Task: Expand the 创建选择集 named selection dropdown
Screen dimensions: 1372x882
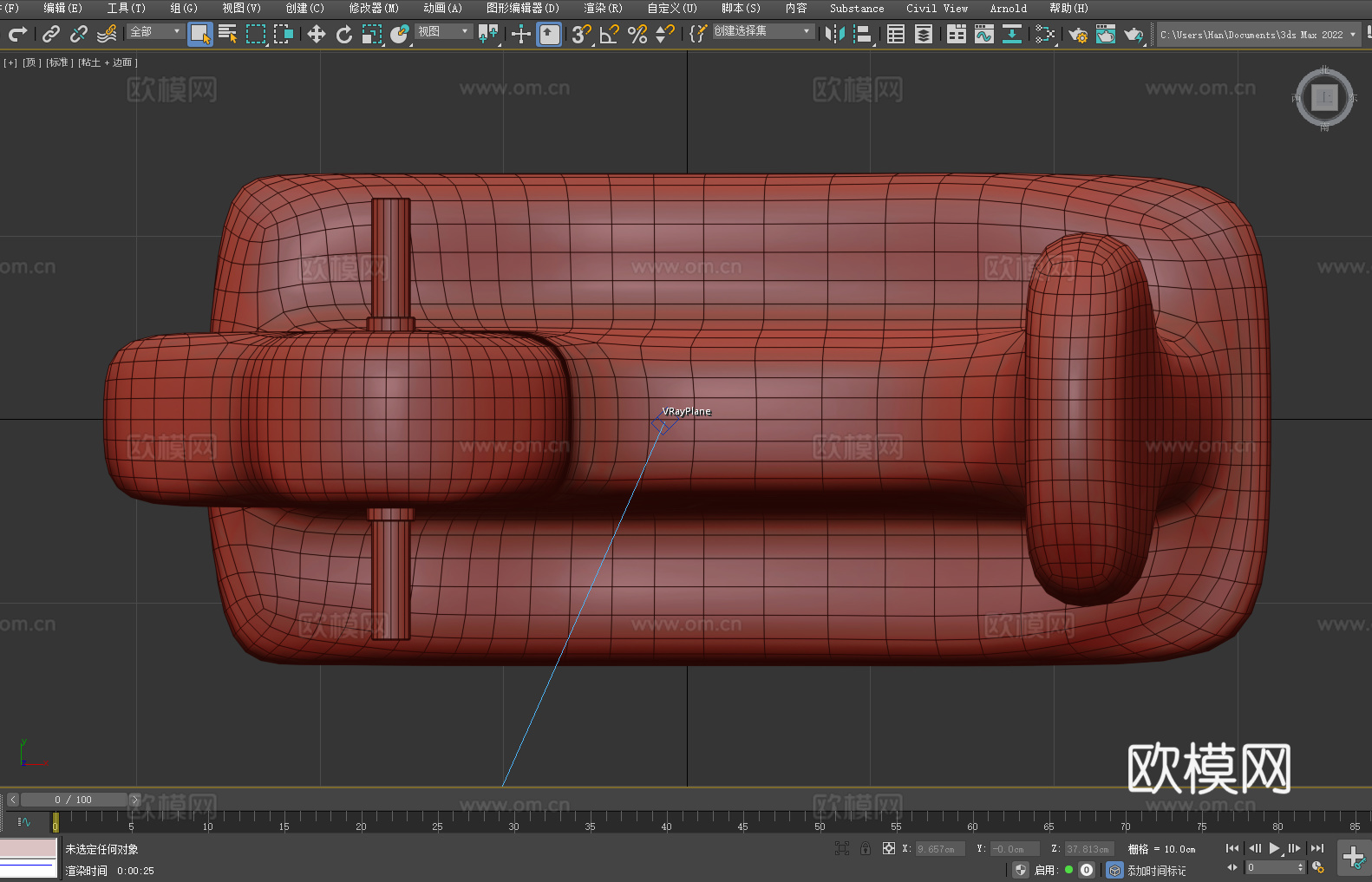Action: (762, 31)
